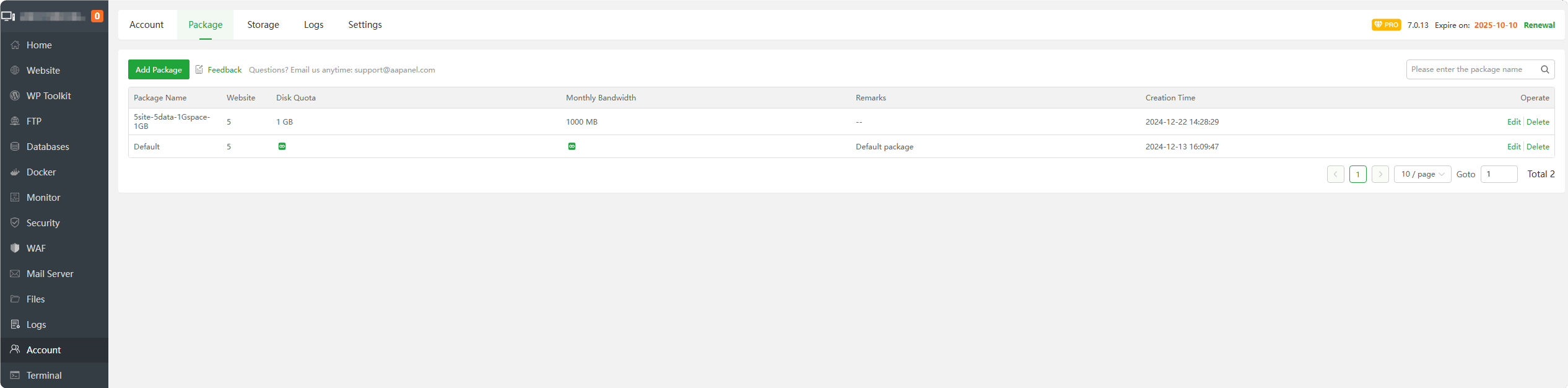This screenshot has height=388, width=1568.
Task: Click the package search magnifier icon
Action: (1544, 69)
